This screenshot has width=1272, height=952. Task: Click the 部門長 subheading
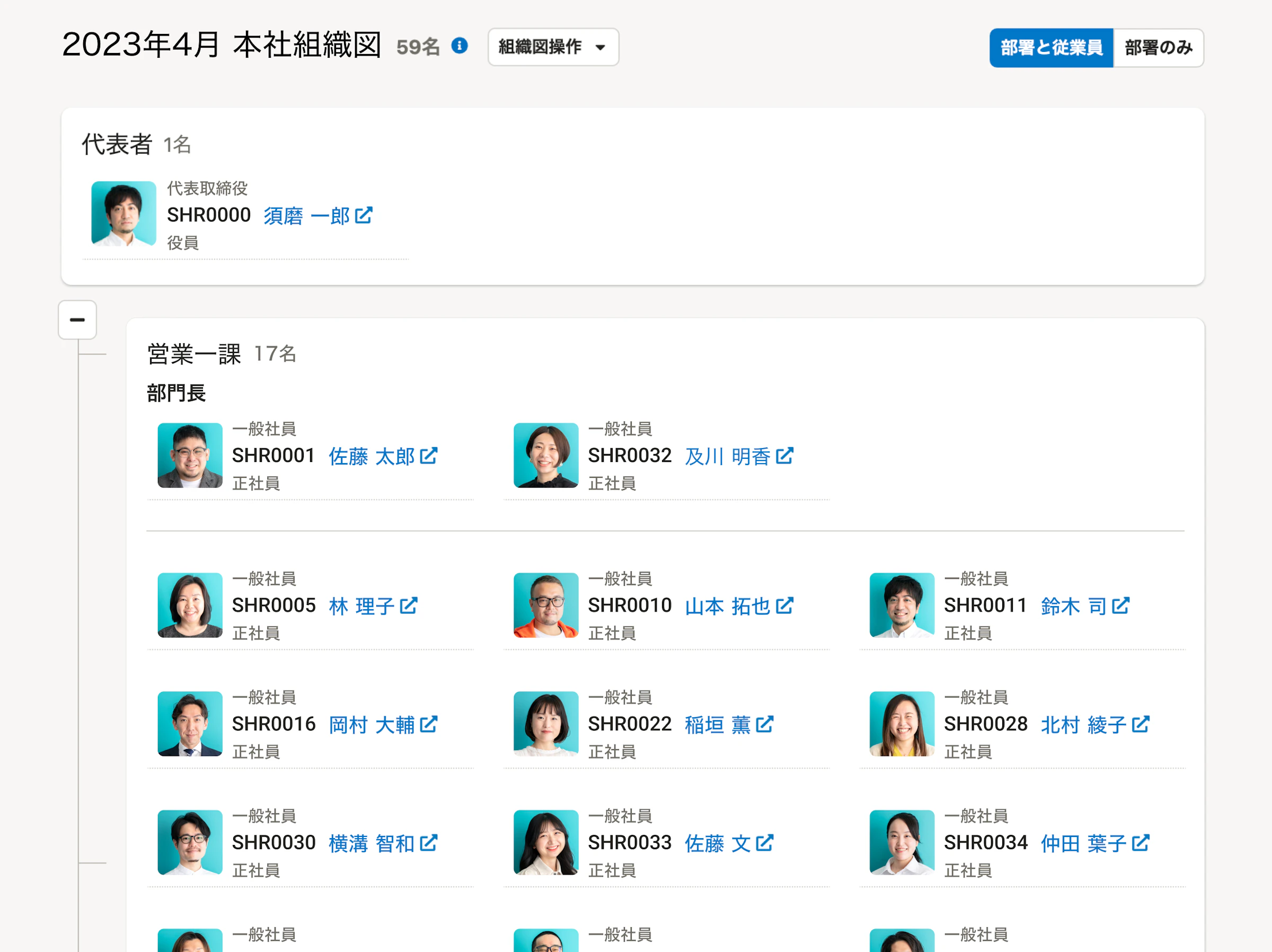pyautogui.click(x=176, y=393)
